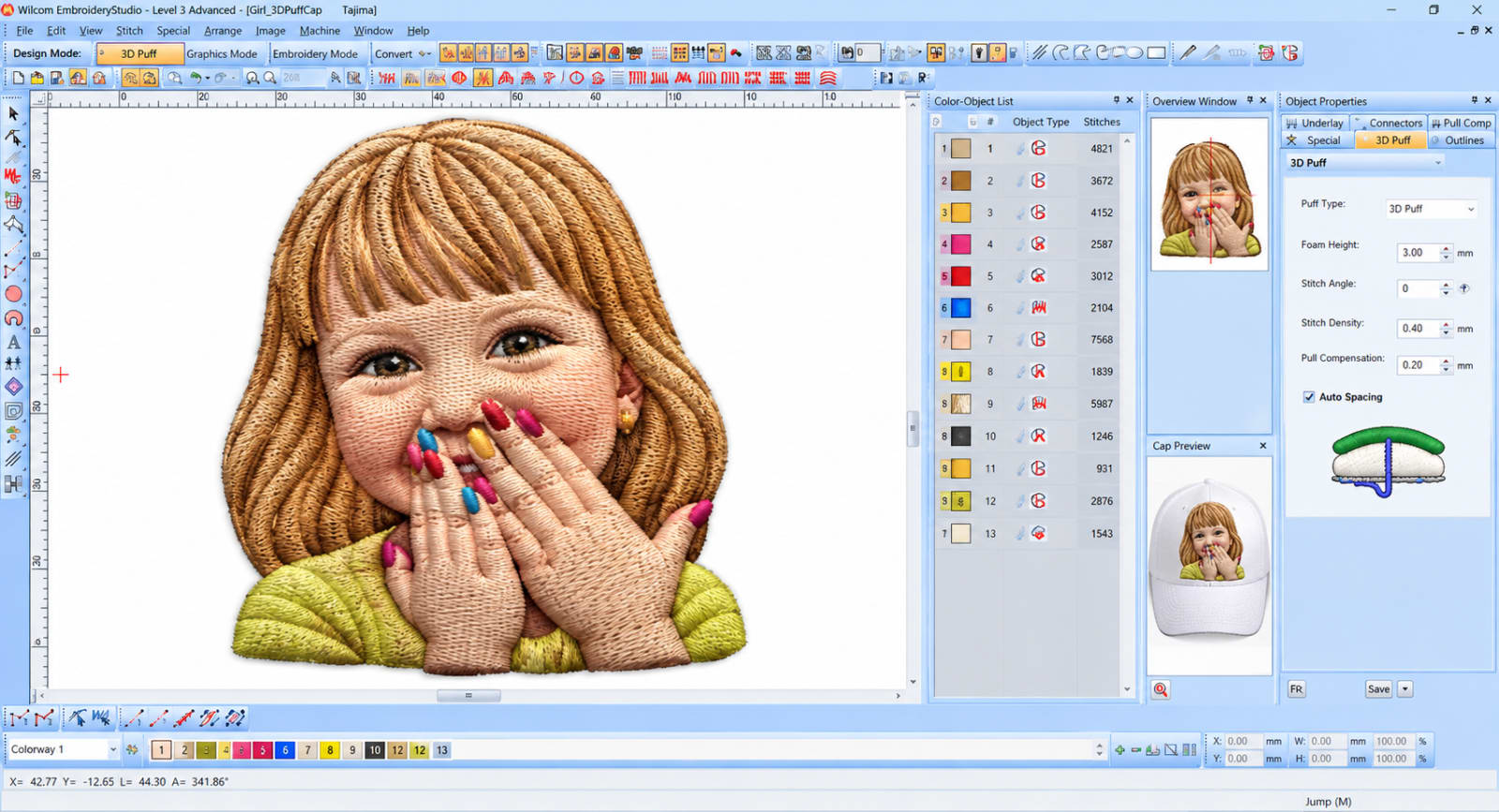Select the arrow Select Object tool
Screen dimensions: 1499x812
[13, 113]
